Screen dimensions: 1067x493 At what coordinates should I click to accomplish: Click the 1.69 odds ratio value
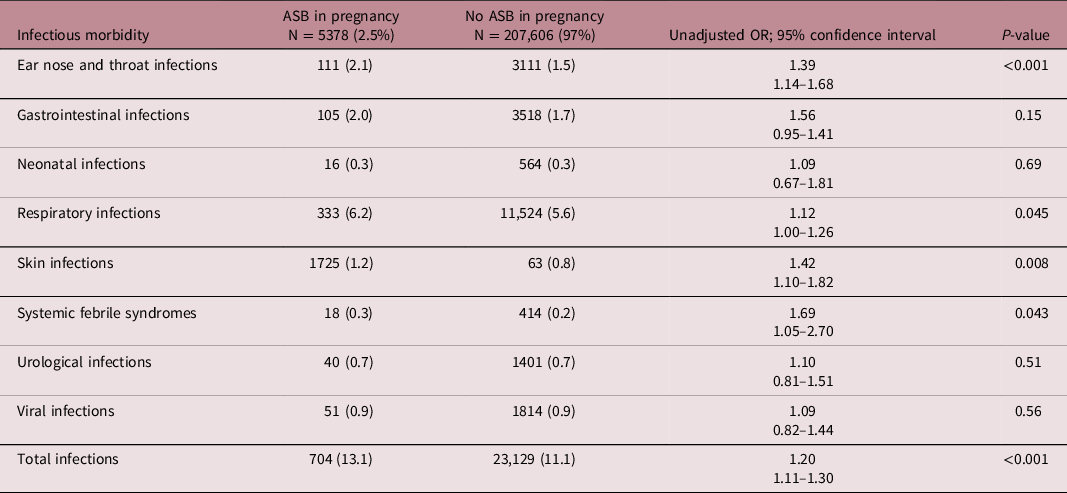(x=810, y=312)
